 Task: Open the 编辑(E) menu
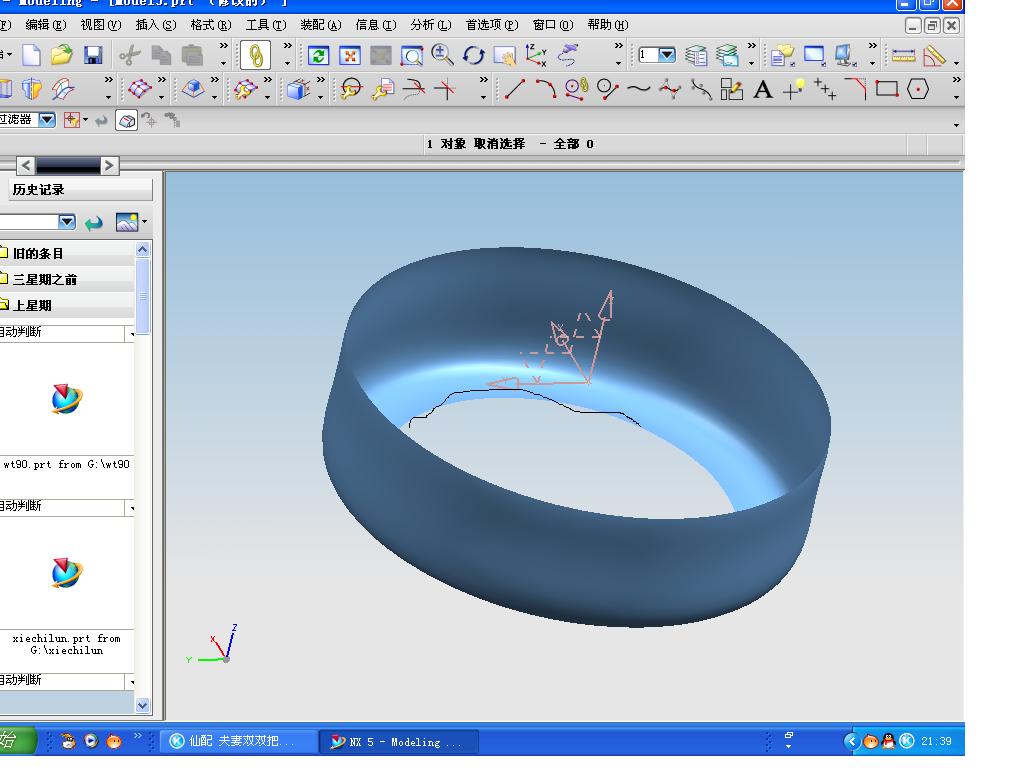point(46,25)
